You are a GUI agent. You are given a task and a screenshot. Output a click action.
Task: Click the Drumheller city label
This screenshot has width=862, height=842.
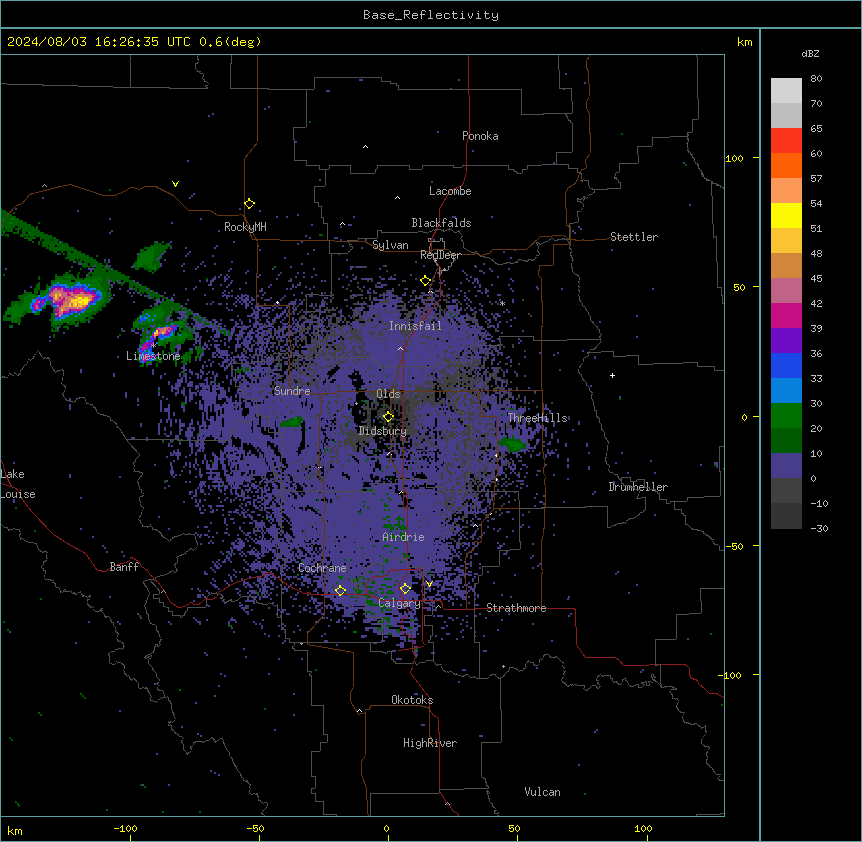click(638, 487)
